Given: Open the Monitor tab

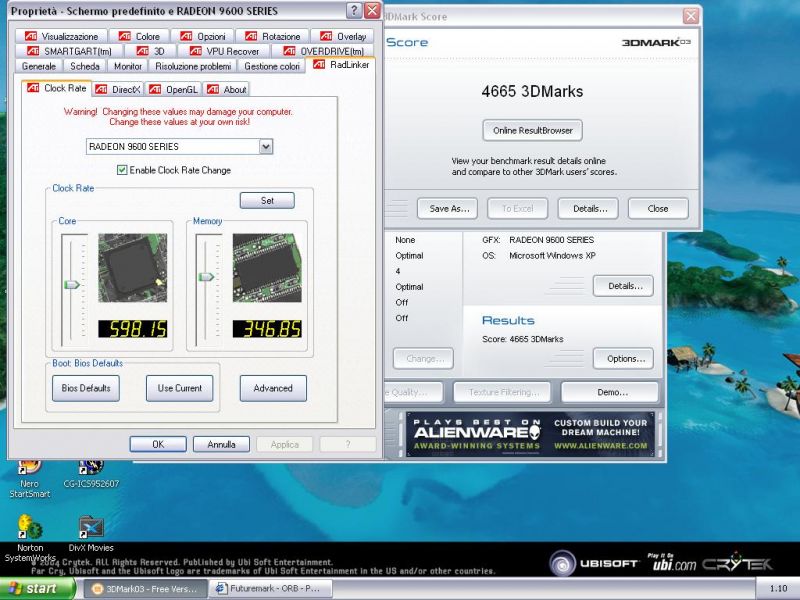Looking at the screenshot, I should click(128, 66).
